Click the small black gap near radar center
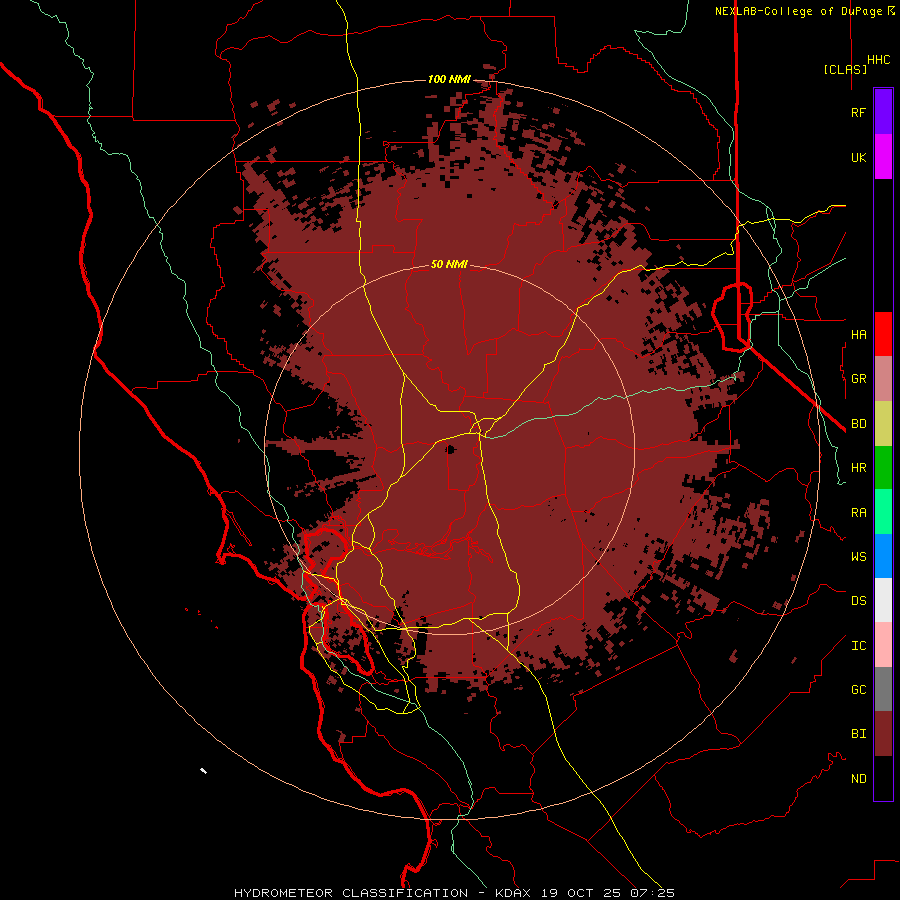 point(450,449)
